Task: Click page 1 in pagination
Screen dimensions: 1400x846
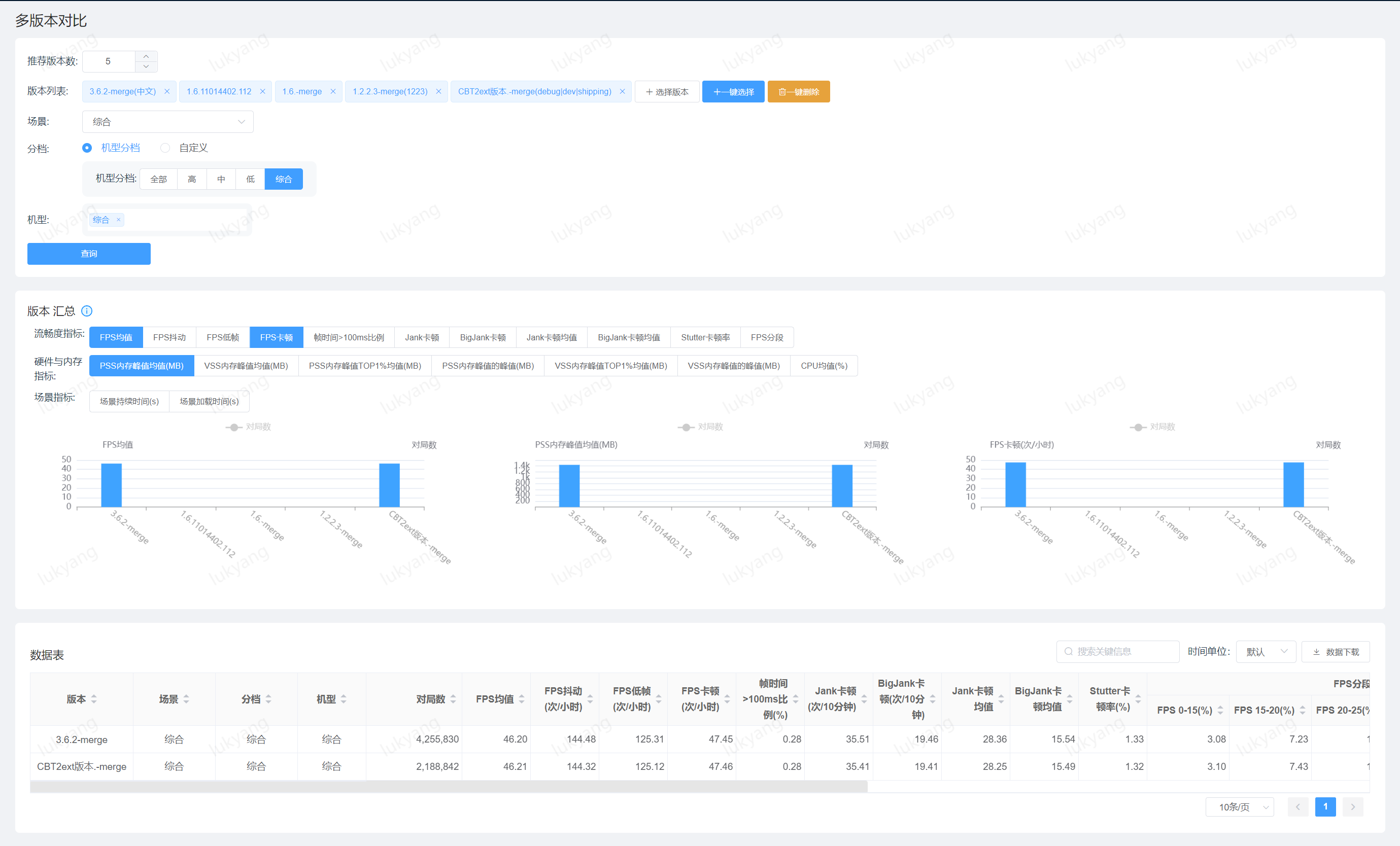Action: [x=1325, y=807]
